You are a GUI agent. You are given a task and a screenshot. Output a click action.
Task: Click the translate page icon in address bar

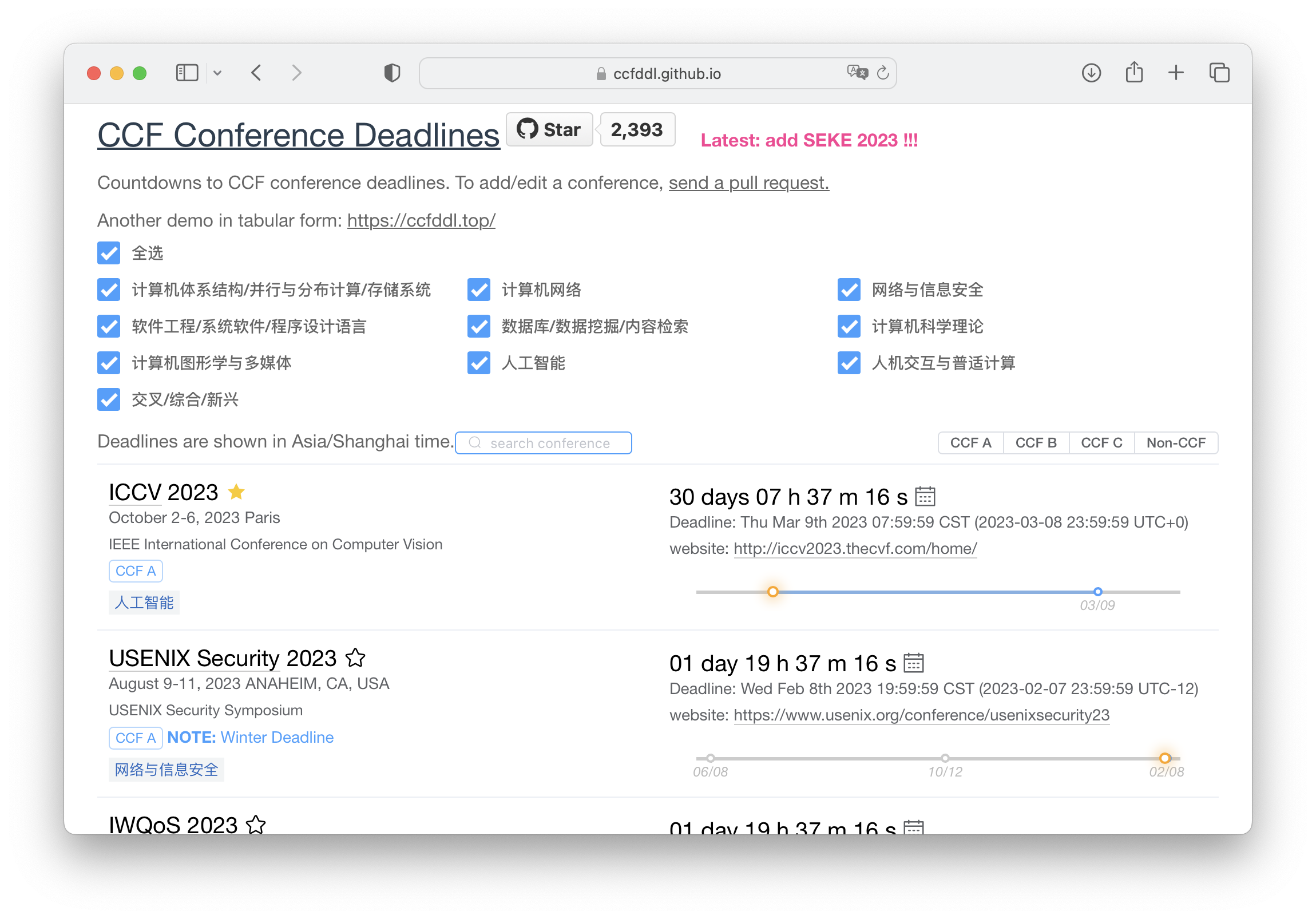(857, 73)
